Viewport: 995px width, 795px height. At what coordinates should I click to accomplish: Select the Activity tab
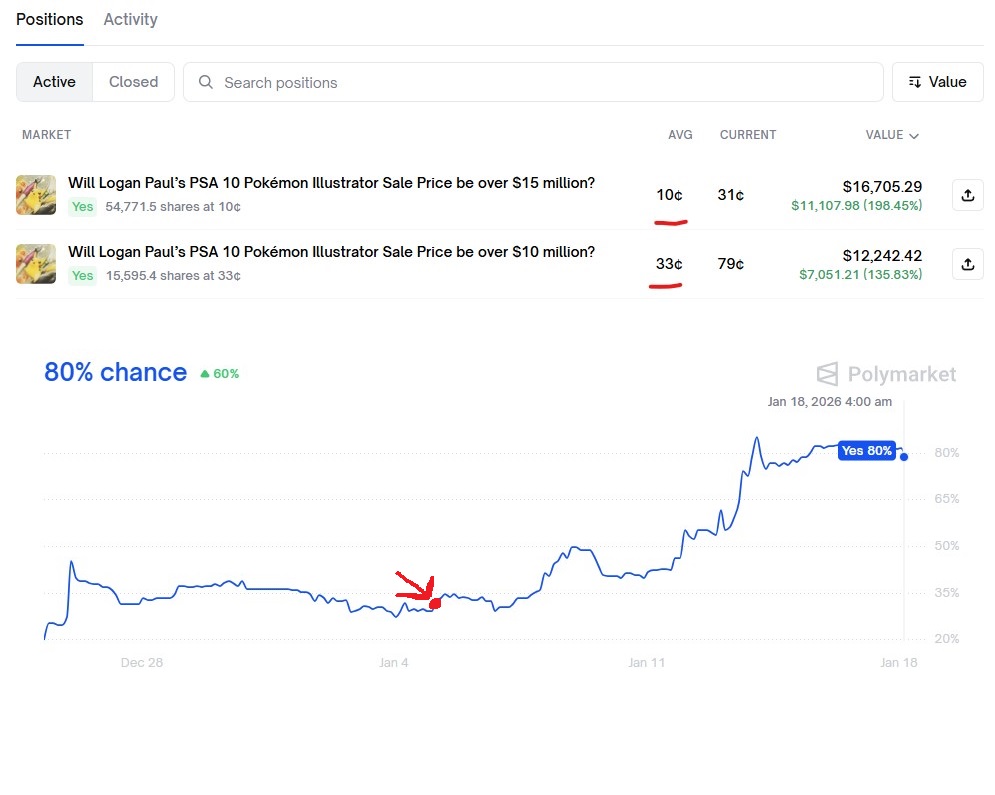130,19
